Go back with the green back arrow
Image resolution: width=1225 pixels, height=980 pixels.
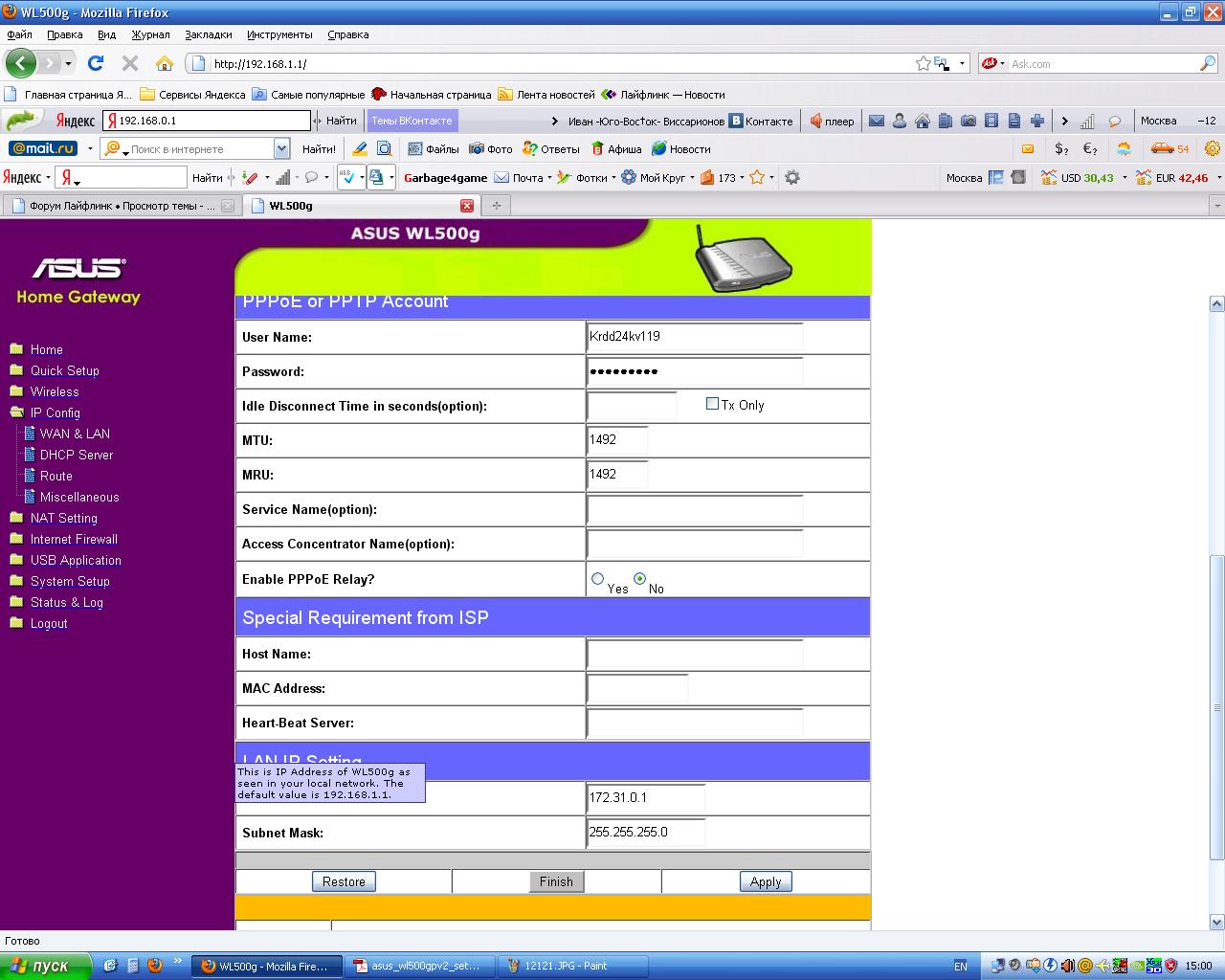(20, 63)
